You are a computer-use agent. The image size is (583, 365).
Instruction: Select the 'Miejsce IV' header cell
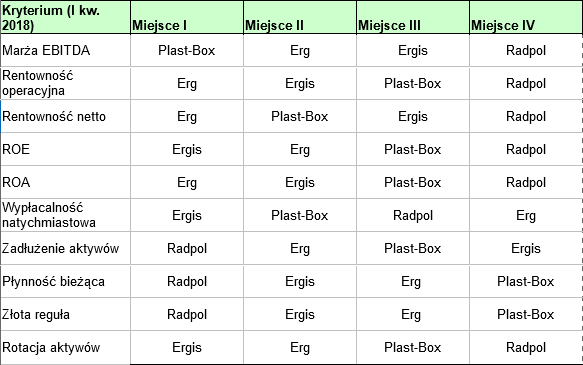(x=526, y=17)
